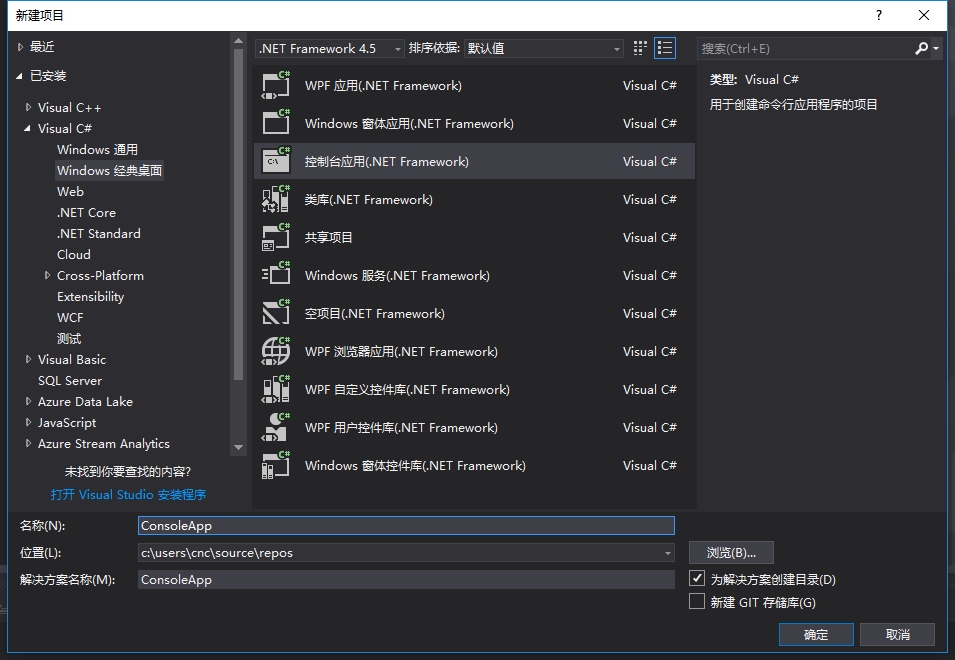This screenshot has width=955, height=660.
Task: Collapse the Visual C# node
Action: (27, 128)
